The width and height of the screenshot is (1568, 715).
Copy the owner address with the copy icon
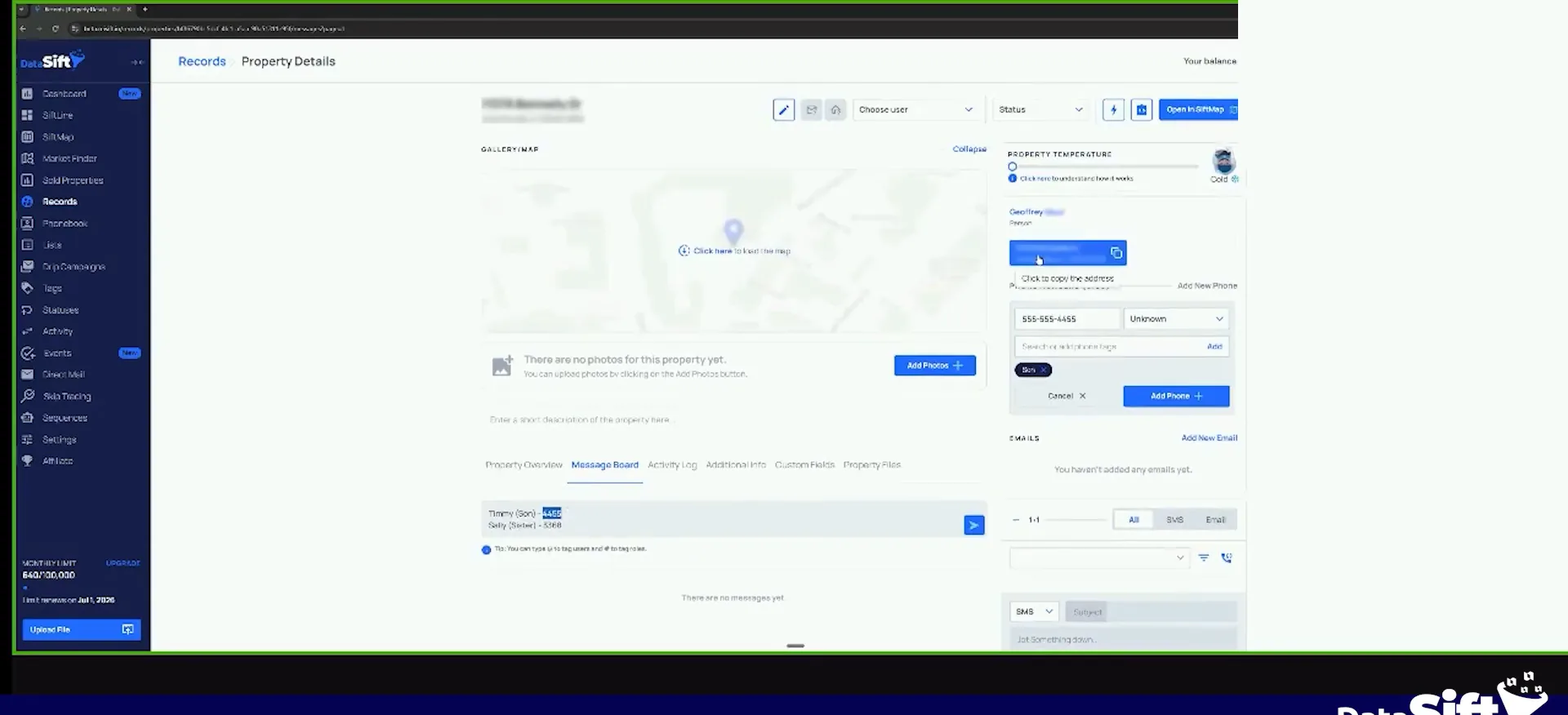click(1116, 253)
